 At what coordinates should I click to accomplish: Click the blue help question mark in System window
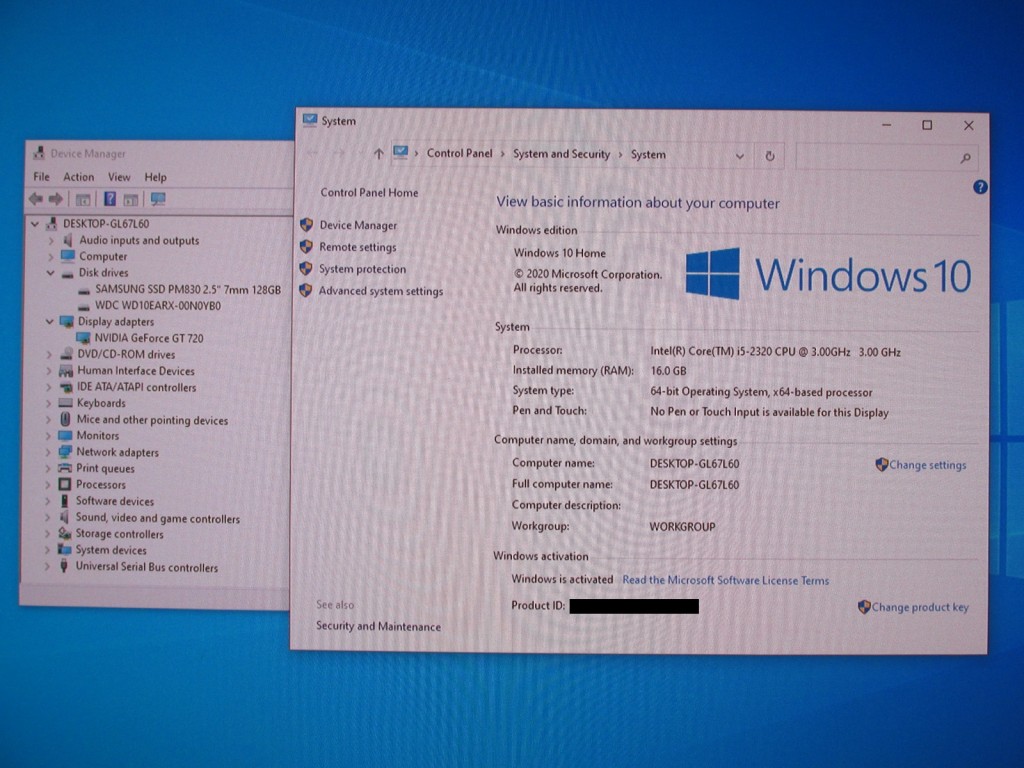pos(980,187)
